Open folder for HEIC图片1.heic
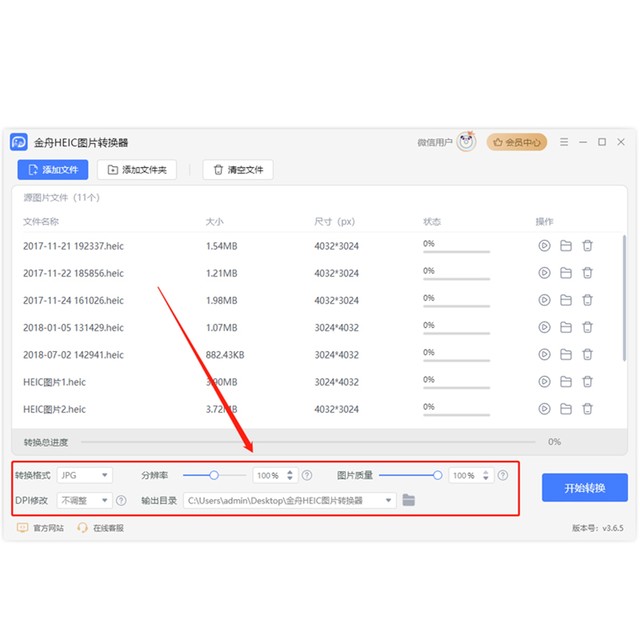 (566, 382)
